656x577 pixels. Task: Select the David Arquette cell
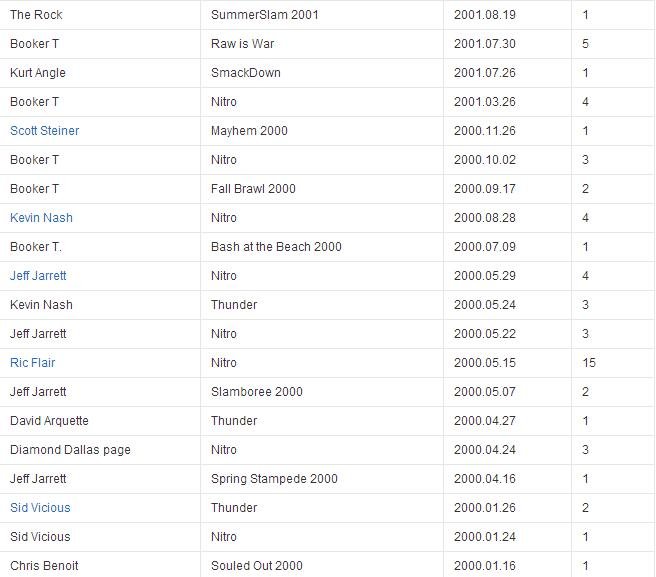click(100, 421)
